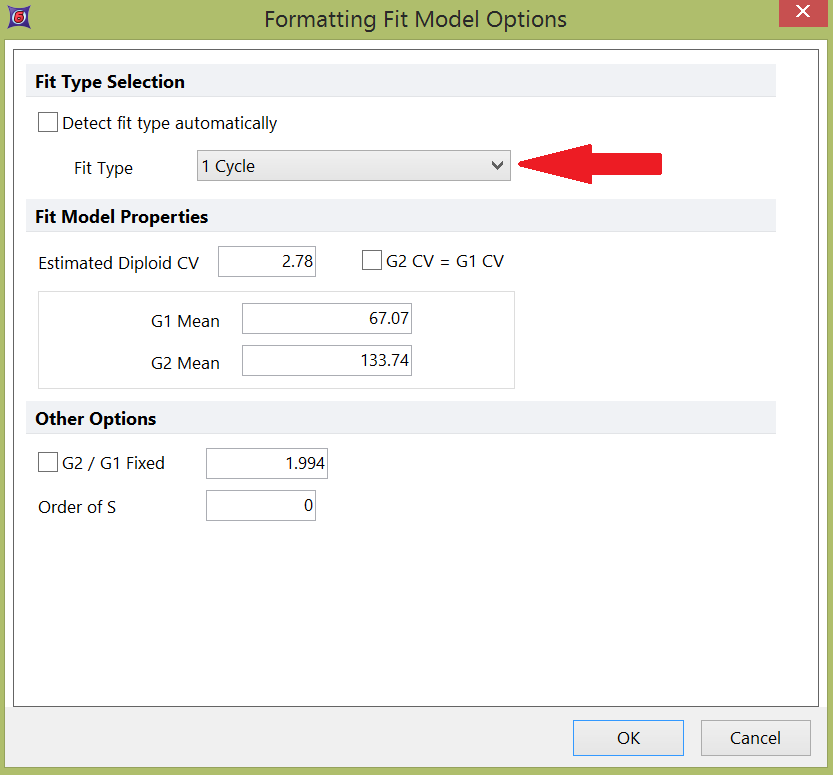
Task: Click the Other Options section header
Action: click(x=96, y=418)
